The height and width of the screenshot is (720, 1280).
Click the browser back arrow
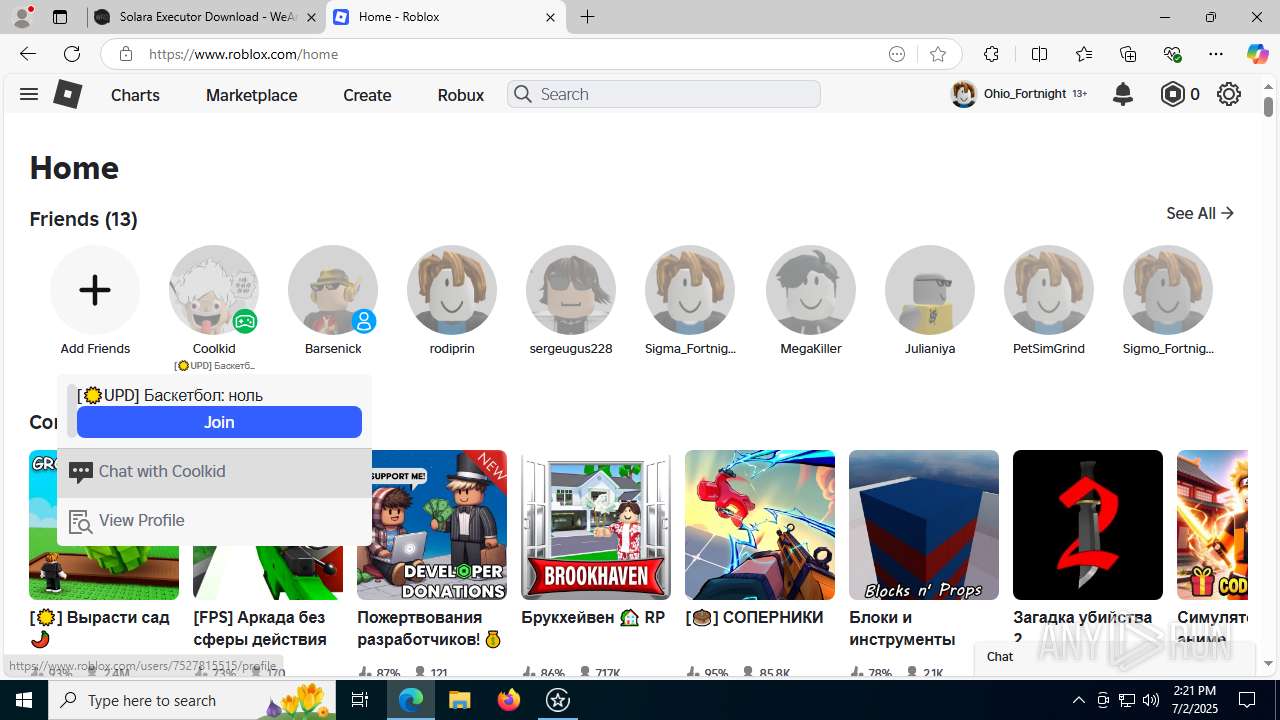pos(27,54)
